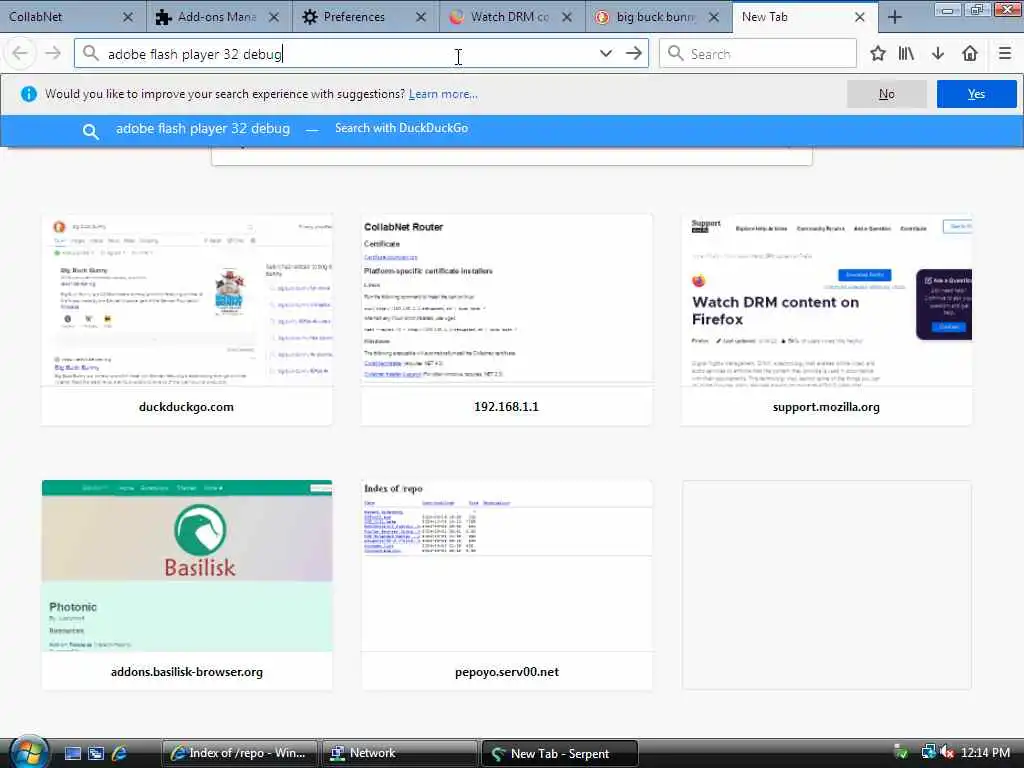Launch Internet Explorer from quick launch
Screen dimensions: 1024x768
click(119, 754)
